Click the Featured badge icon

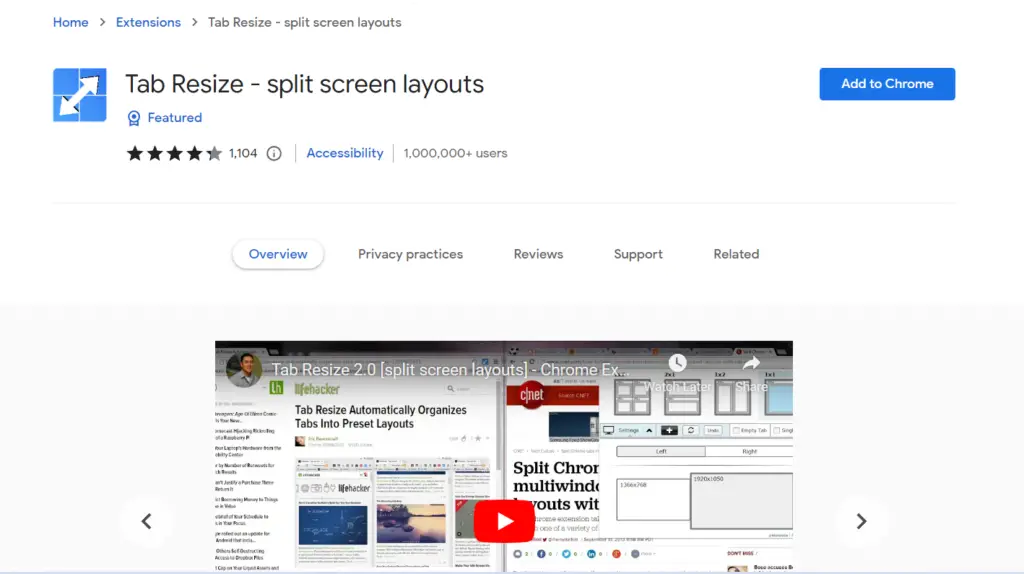coord(134,118)
